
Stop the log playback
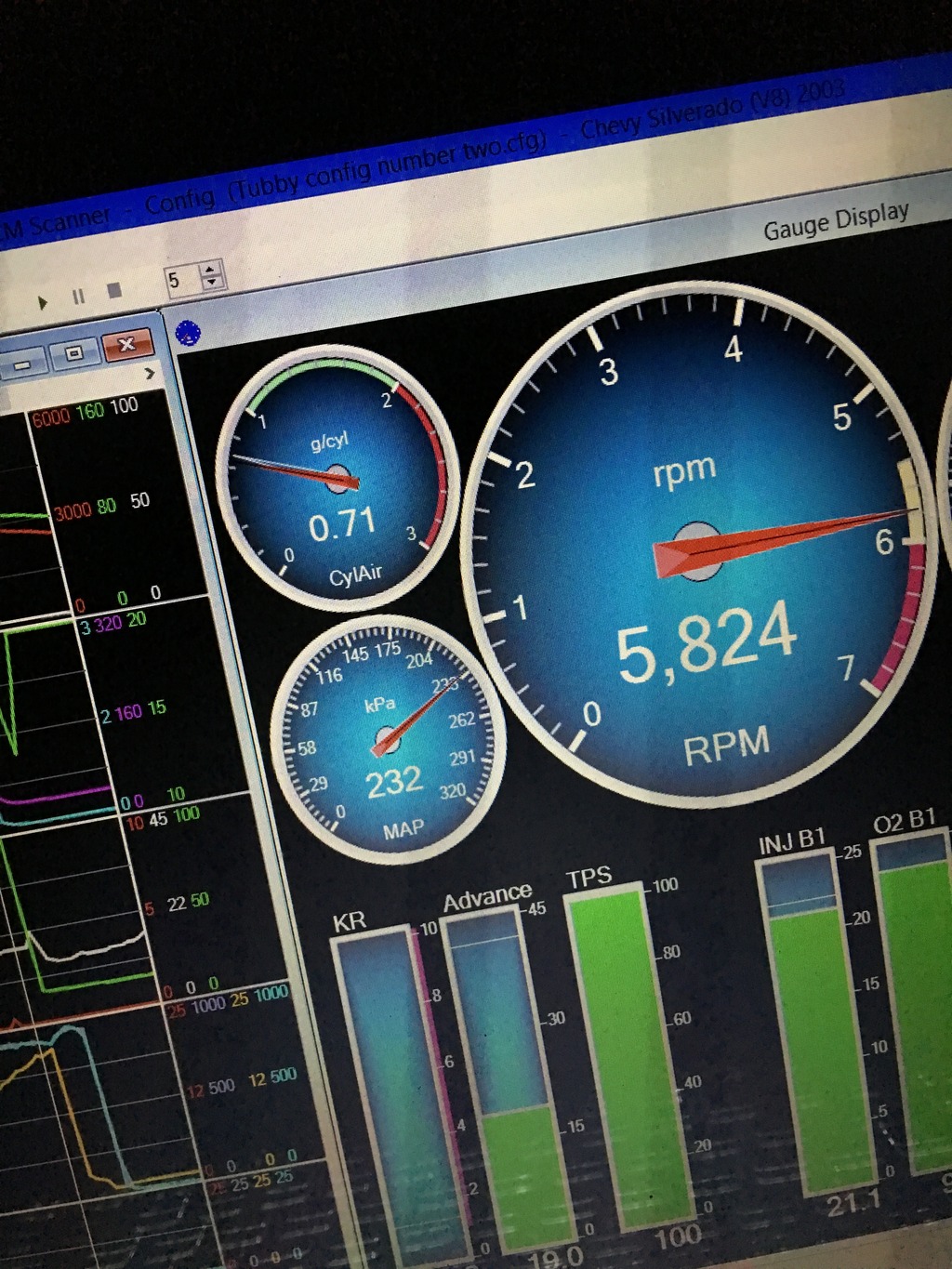point(114,291)
